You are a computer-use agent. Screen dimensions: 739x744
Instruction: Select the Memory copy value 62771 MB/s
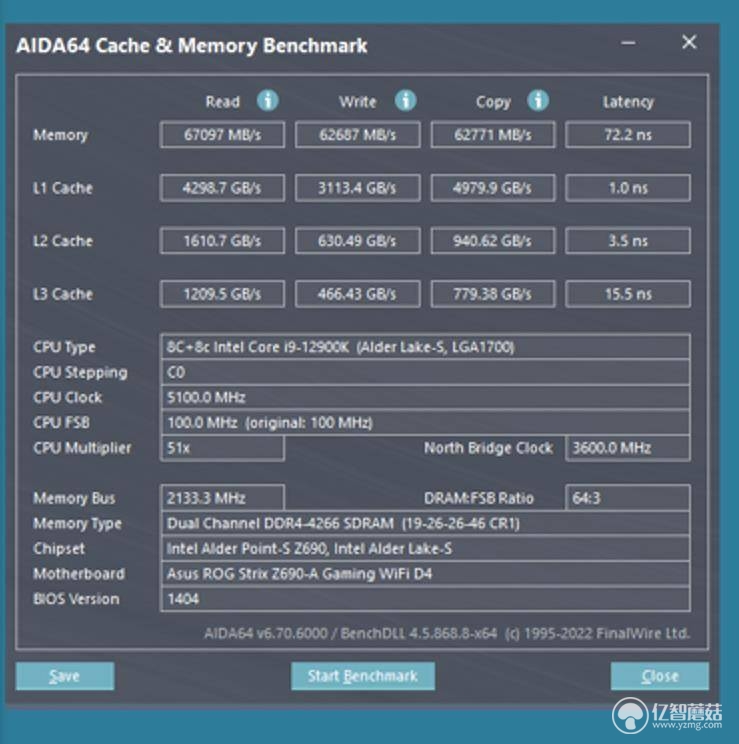(x=493, y=135)
